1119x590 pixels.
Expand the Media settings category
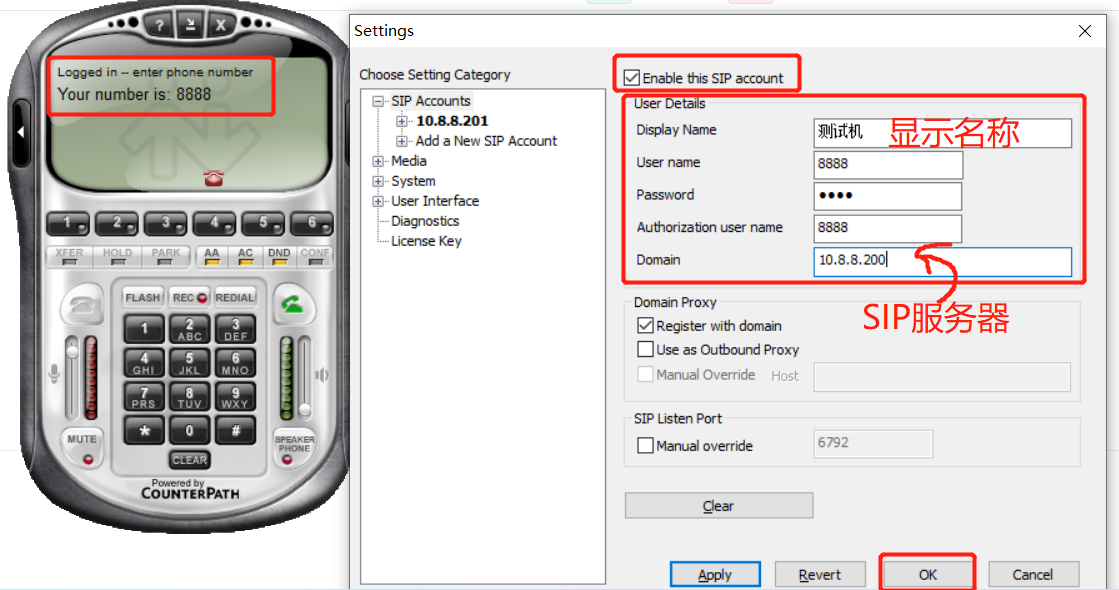tap(378, 161)
